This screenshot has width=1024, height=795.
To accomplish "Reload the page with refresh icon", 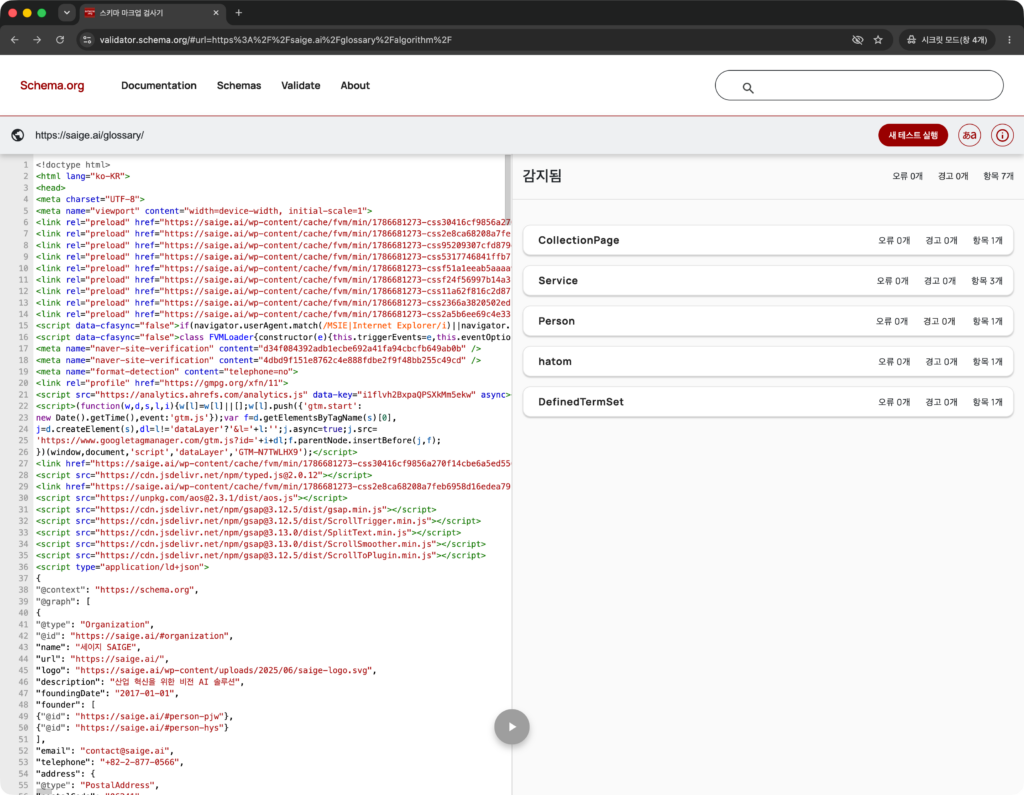I will click(60, 40).
